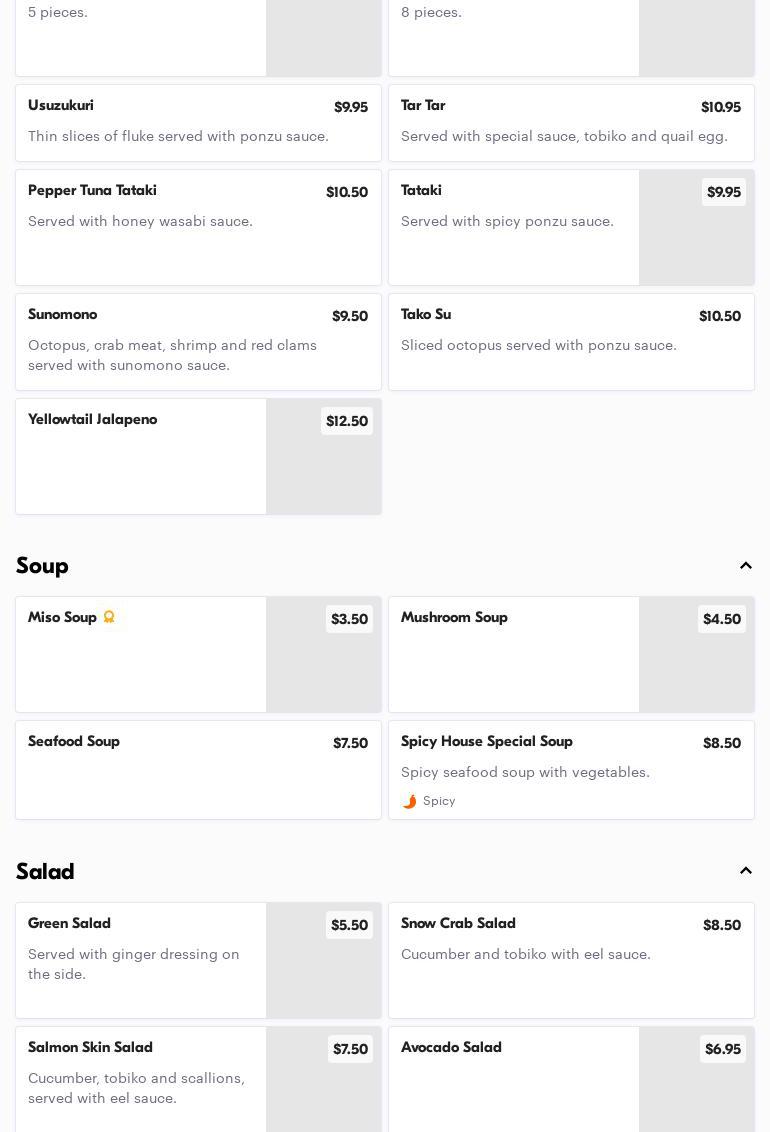Open the Avocado Salad image thumbnail
Image resolution: width=770 pixels, height=1132 pixels.
pos(696,1079)
